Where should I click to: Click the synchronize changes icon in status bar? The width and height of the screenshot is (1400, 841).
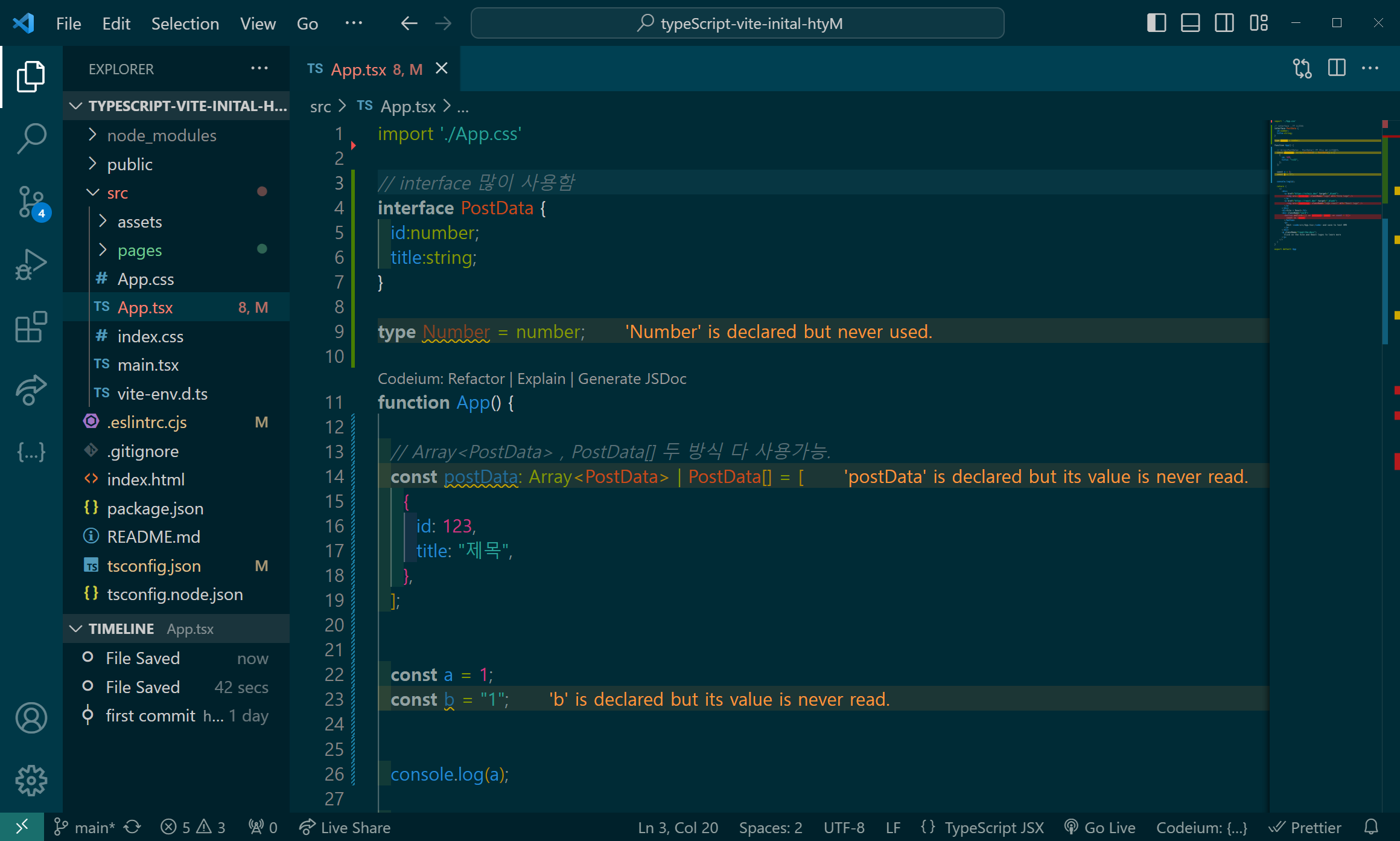click(133, 827)
